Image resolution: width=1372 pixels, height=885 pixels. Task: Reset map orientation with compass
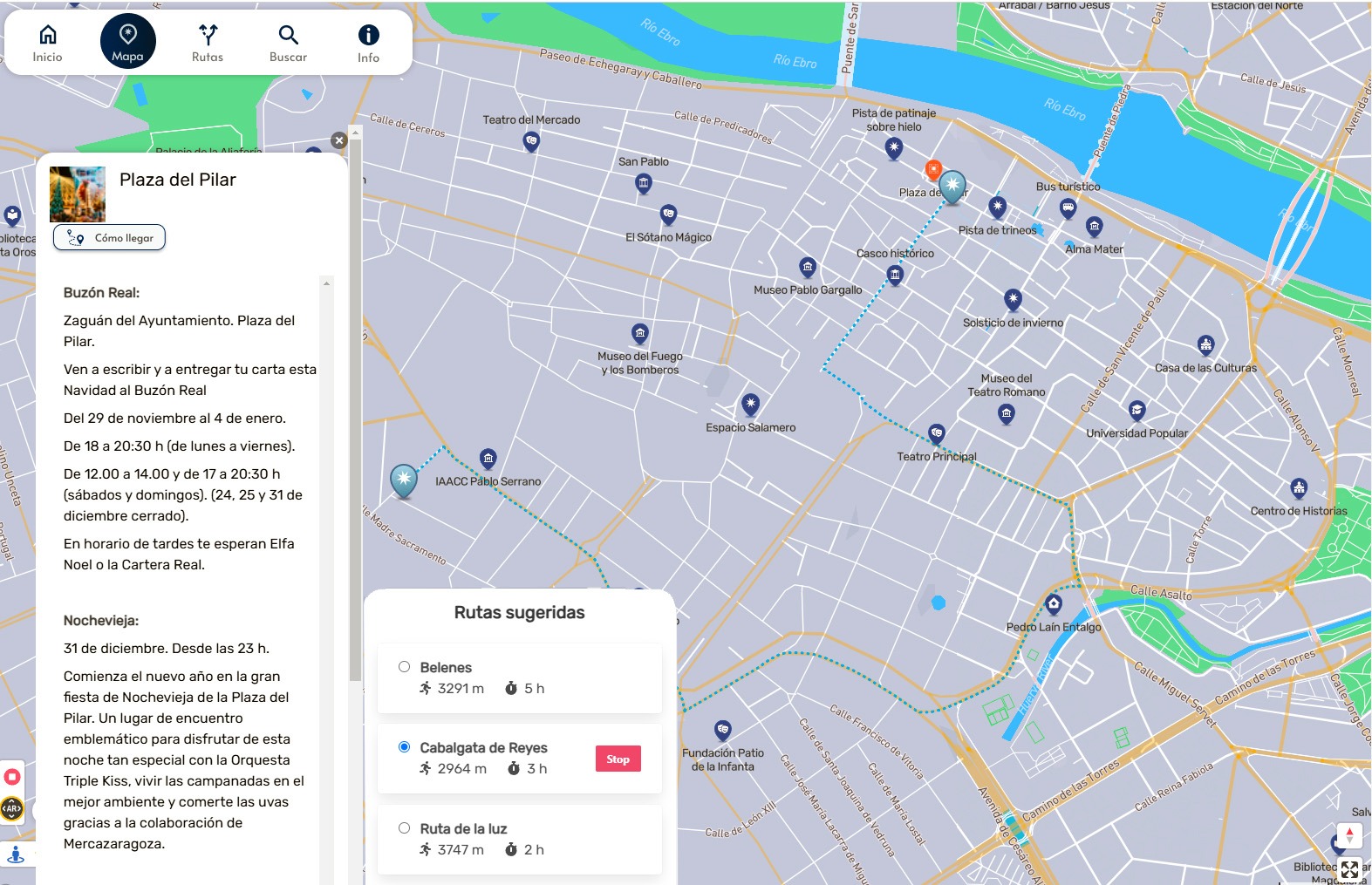pos(1349,835)
